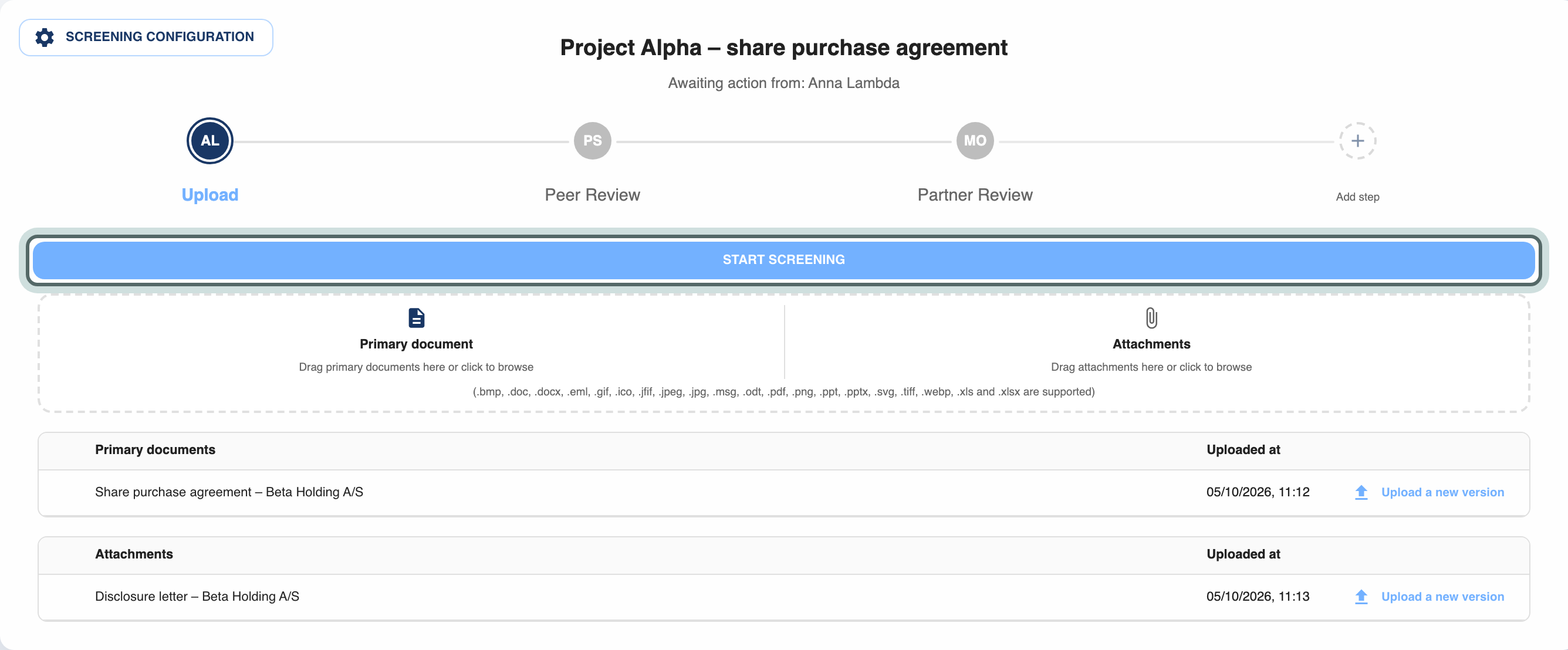Click the Primary document file icon
This screenshot has height=650, width=1568.
click(416, 318)
